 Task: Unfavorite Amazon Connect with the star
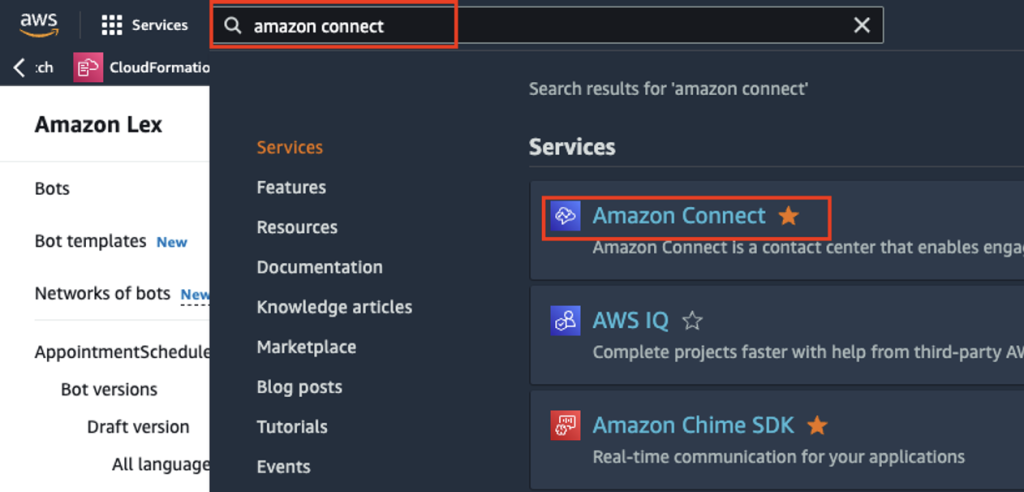point(789,216)
